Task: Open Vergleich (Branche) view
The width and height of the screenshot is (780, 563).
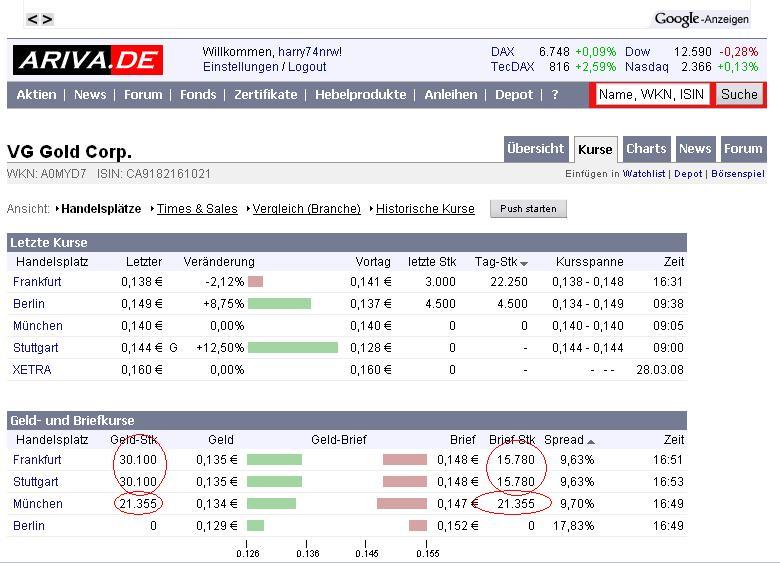Action: coord(306,209)
